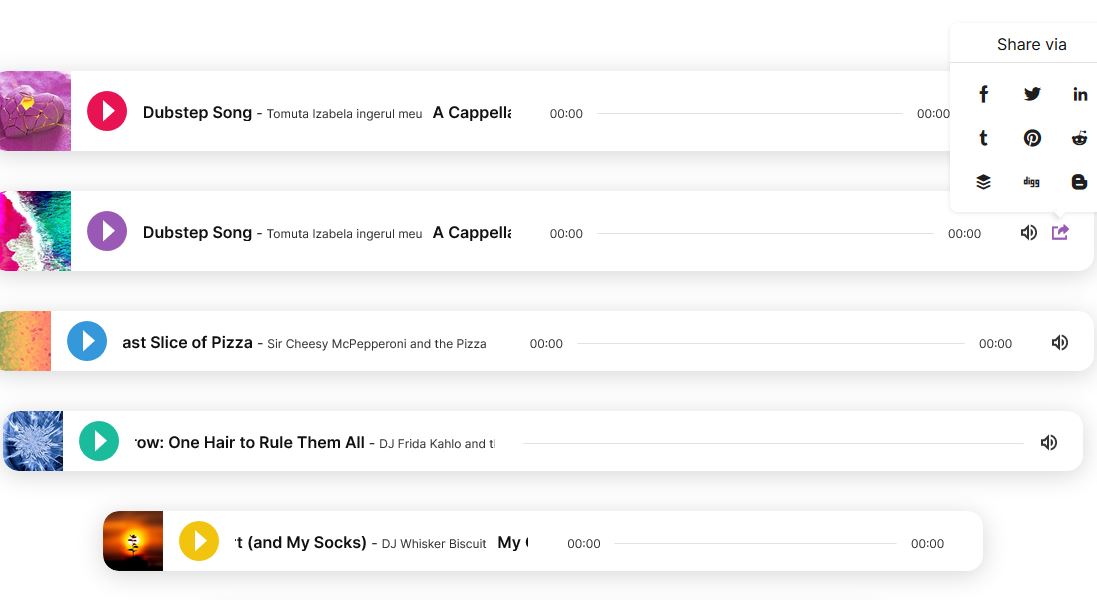Screen dimensions: 1097x600
Task: Mute the One Hair to Rule Them All player
Action: (1048, 442)
